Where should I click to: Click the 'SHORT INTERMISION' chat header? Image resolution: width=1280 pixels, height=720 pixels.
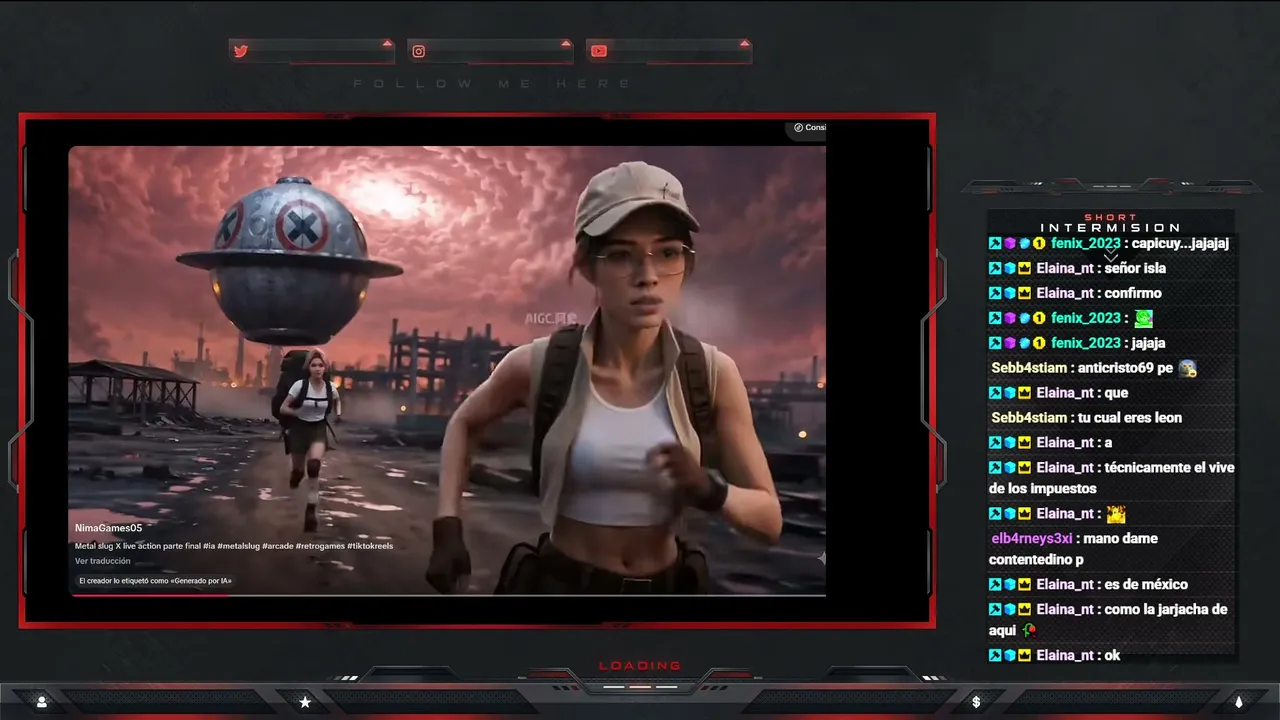pyautogui.click(x=1111, y=223)
